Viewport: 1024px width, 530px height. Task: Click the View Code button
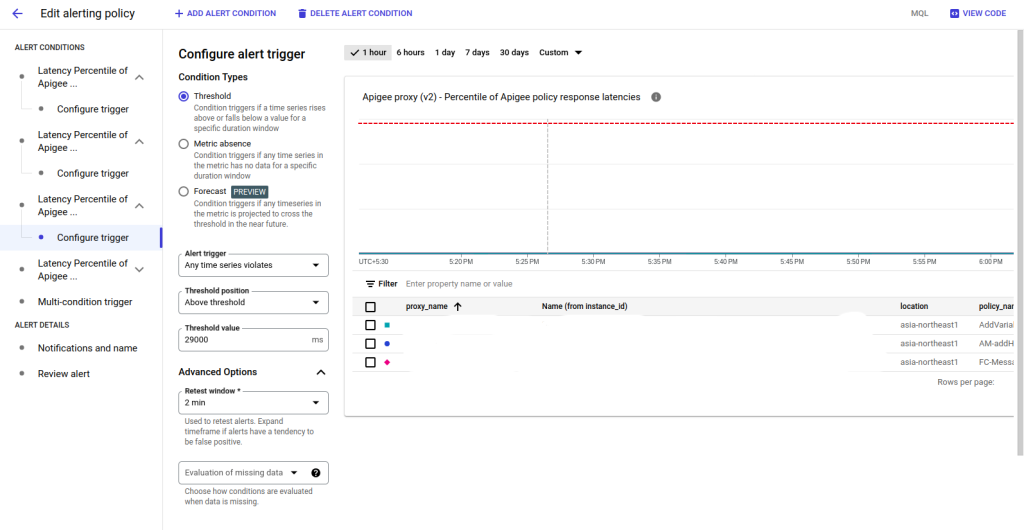(x=978, y=13)
